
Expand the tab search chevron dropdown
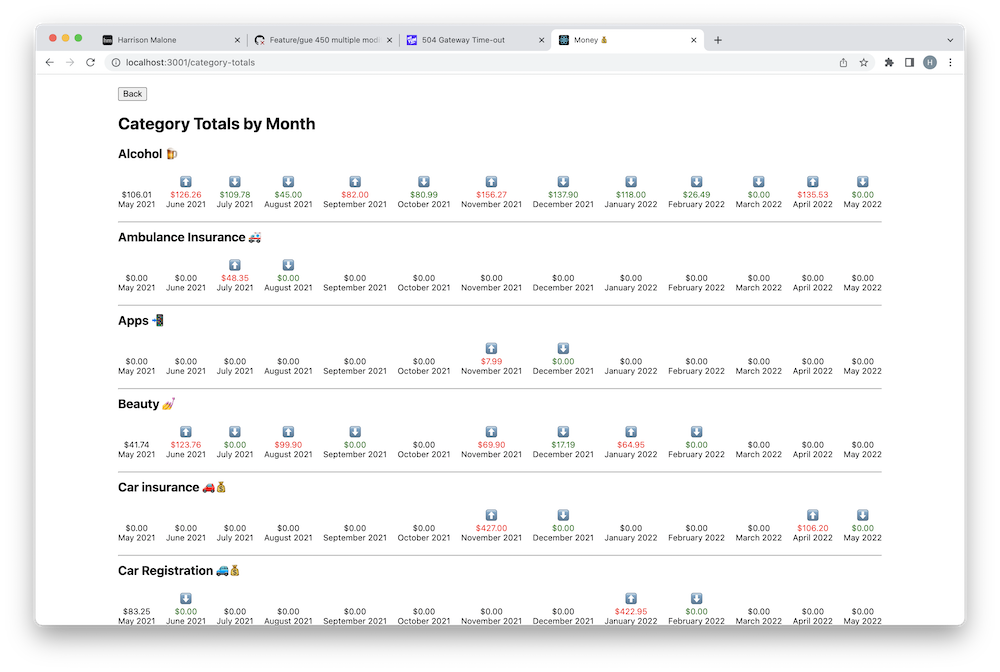[x=949, y=40]
